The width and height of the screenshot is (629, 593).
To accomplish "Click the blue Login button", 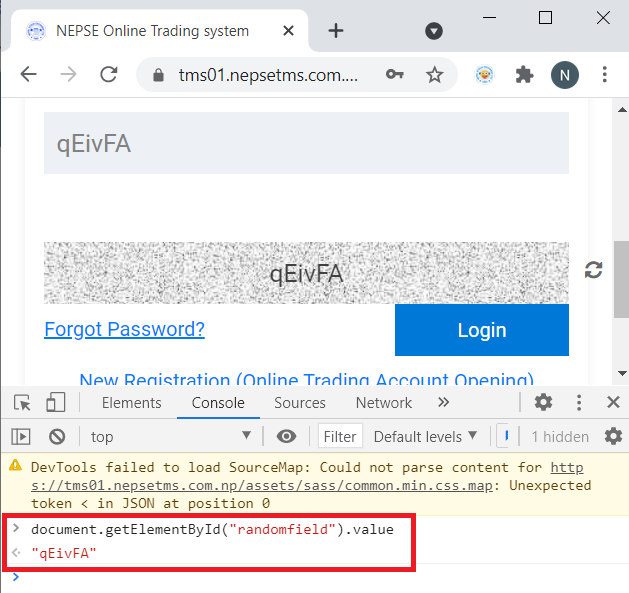I will [482, 330].
